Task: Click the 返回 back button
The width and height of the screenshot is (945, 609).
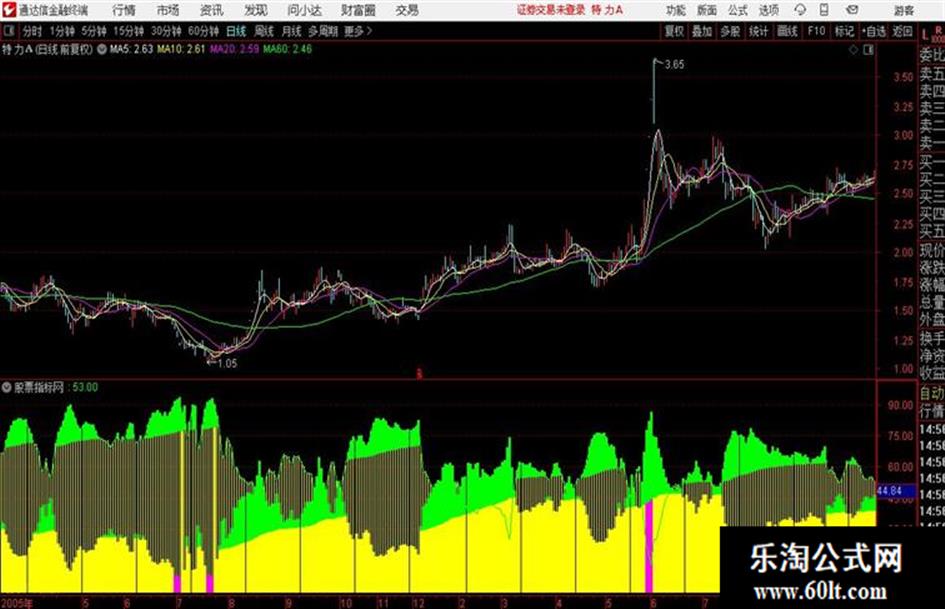Action: (902, 31)
